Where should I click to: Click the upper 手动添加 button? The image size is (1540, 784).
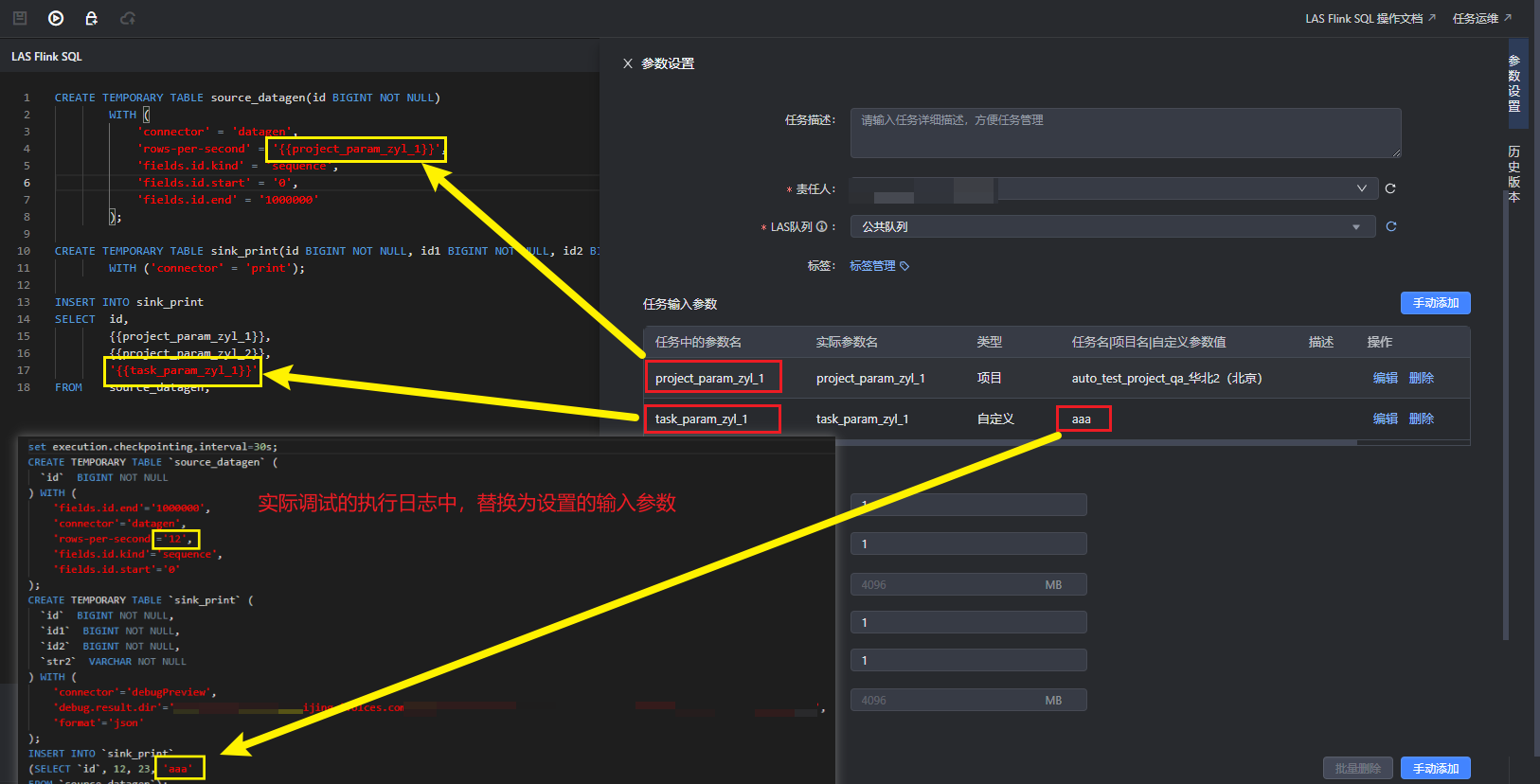[1435, 303]
